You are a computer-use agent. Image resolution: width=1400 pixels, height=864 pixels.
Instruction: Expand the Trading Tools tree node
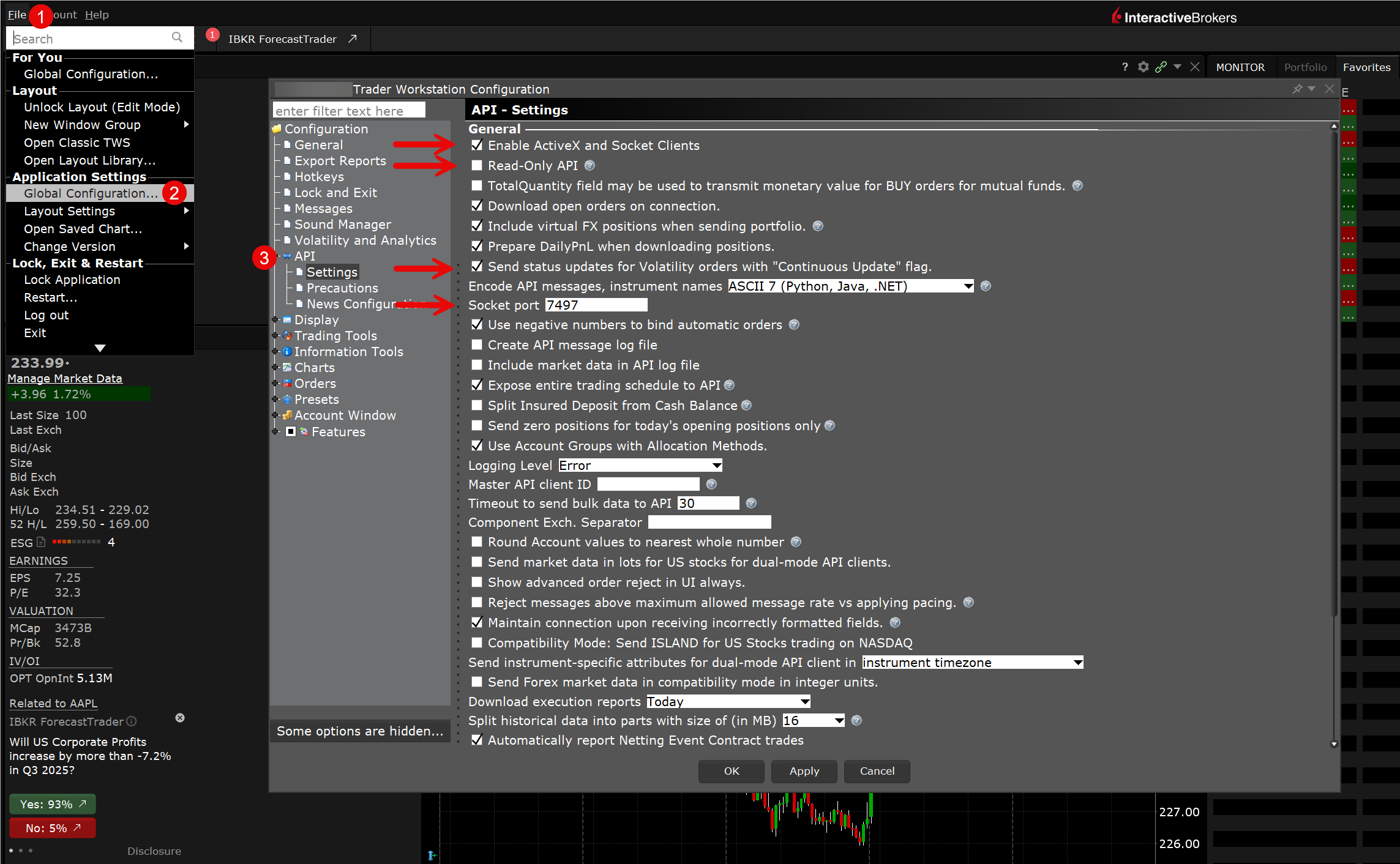(x=275, y=335)
